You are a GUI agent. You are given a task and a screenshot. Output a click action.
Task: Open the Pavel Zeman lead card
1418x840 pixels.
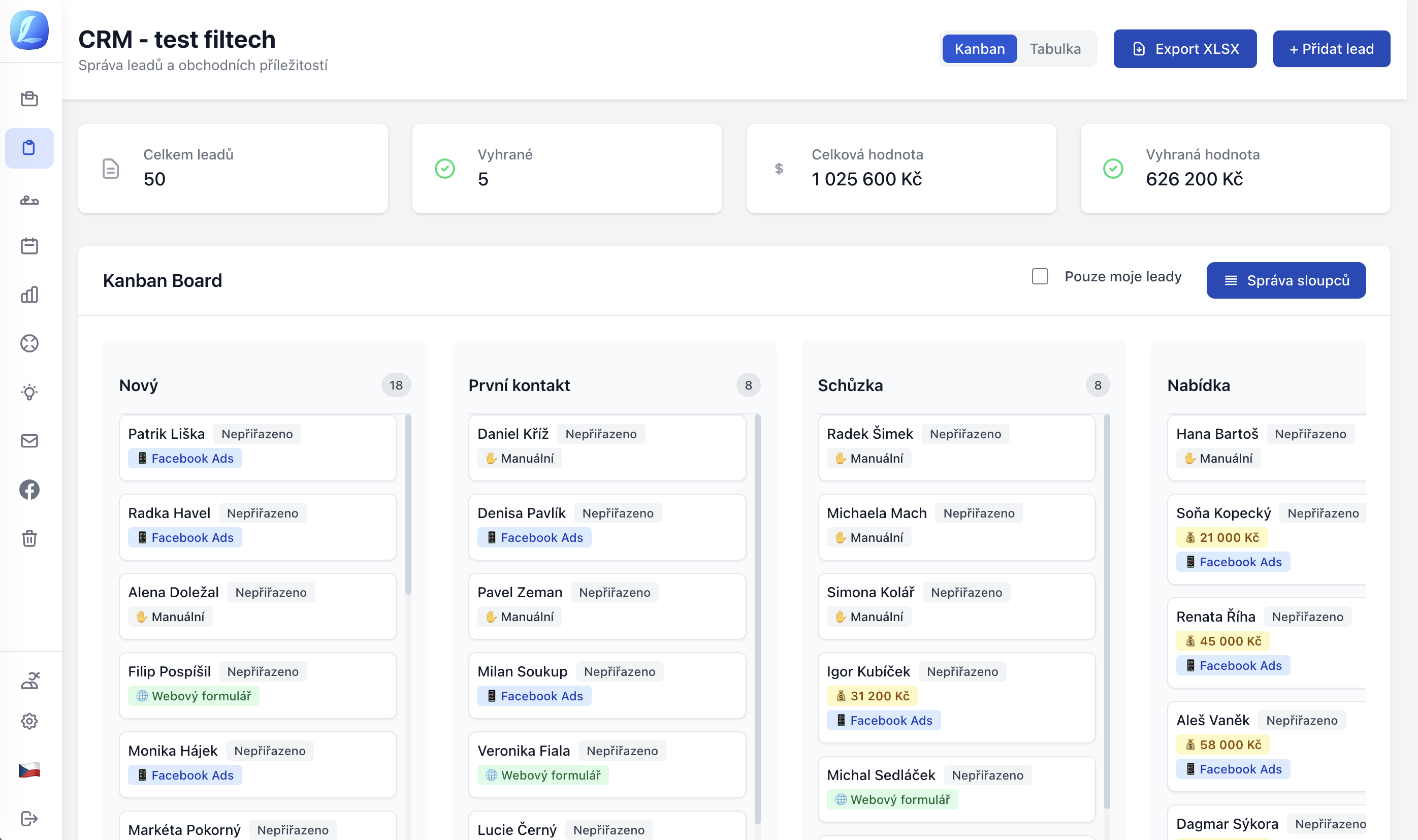pos(607,606)
